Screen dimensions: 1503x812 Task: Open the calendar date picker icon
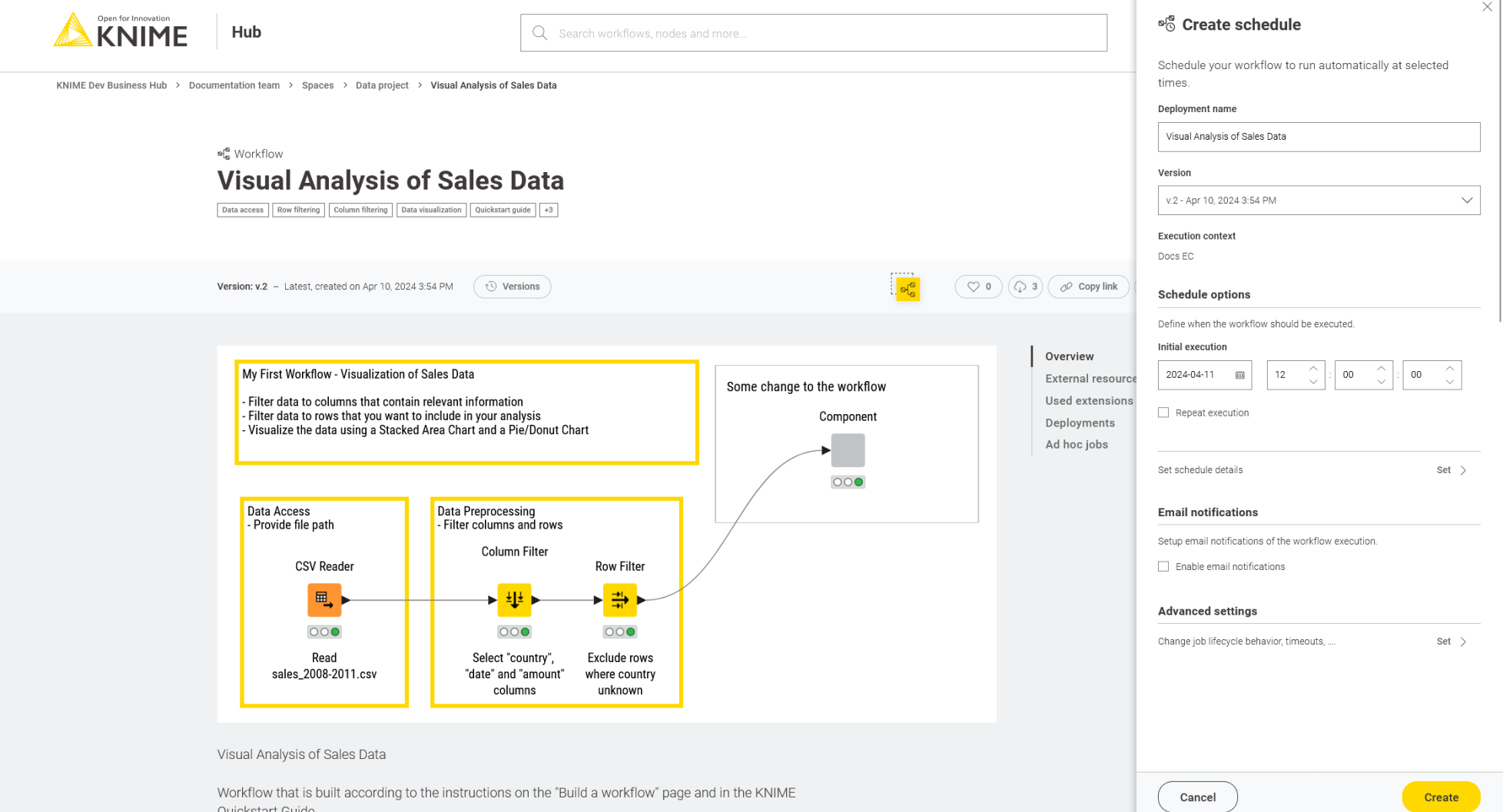pyautogui.click(x=1239, y=375)
